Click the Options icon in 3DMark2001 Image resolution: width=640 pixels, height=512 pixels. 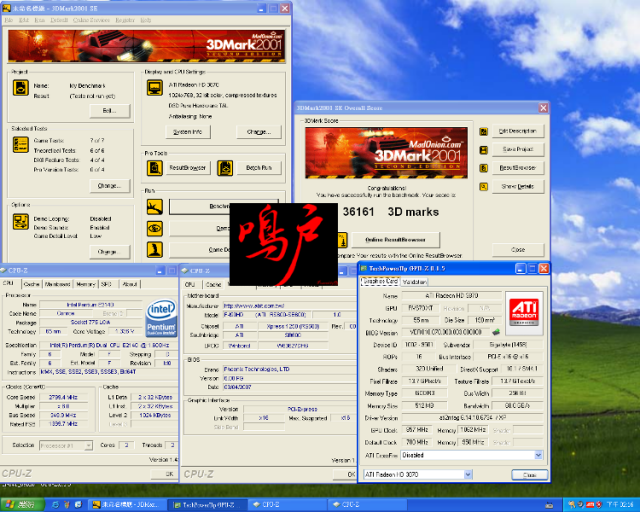pos(20,222)
